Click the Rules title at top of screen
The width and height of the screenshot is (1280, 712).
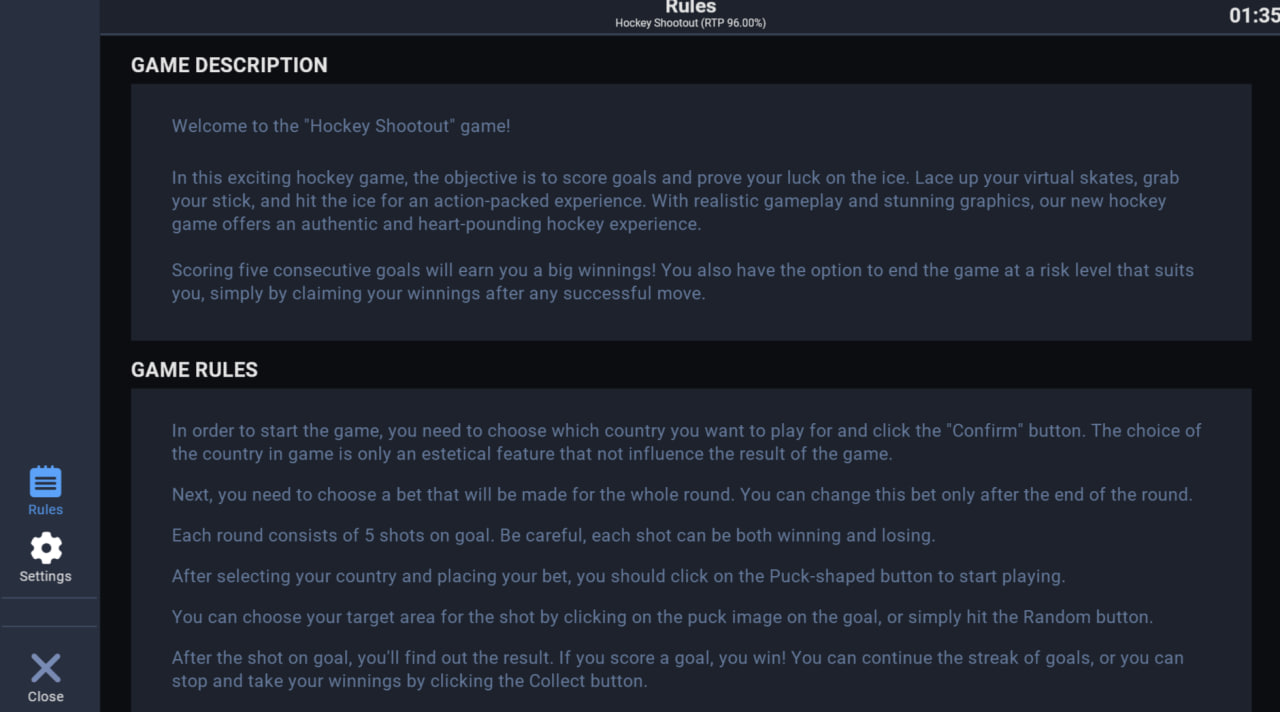pos(690,7)
